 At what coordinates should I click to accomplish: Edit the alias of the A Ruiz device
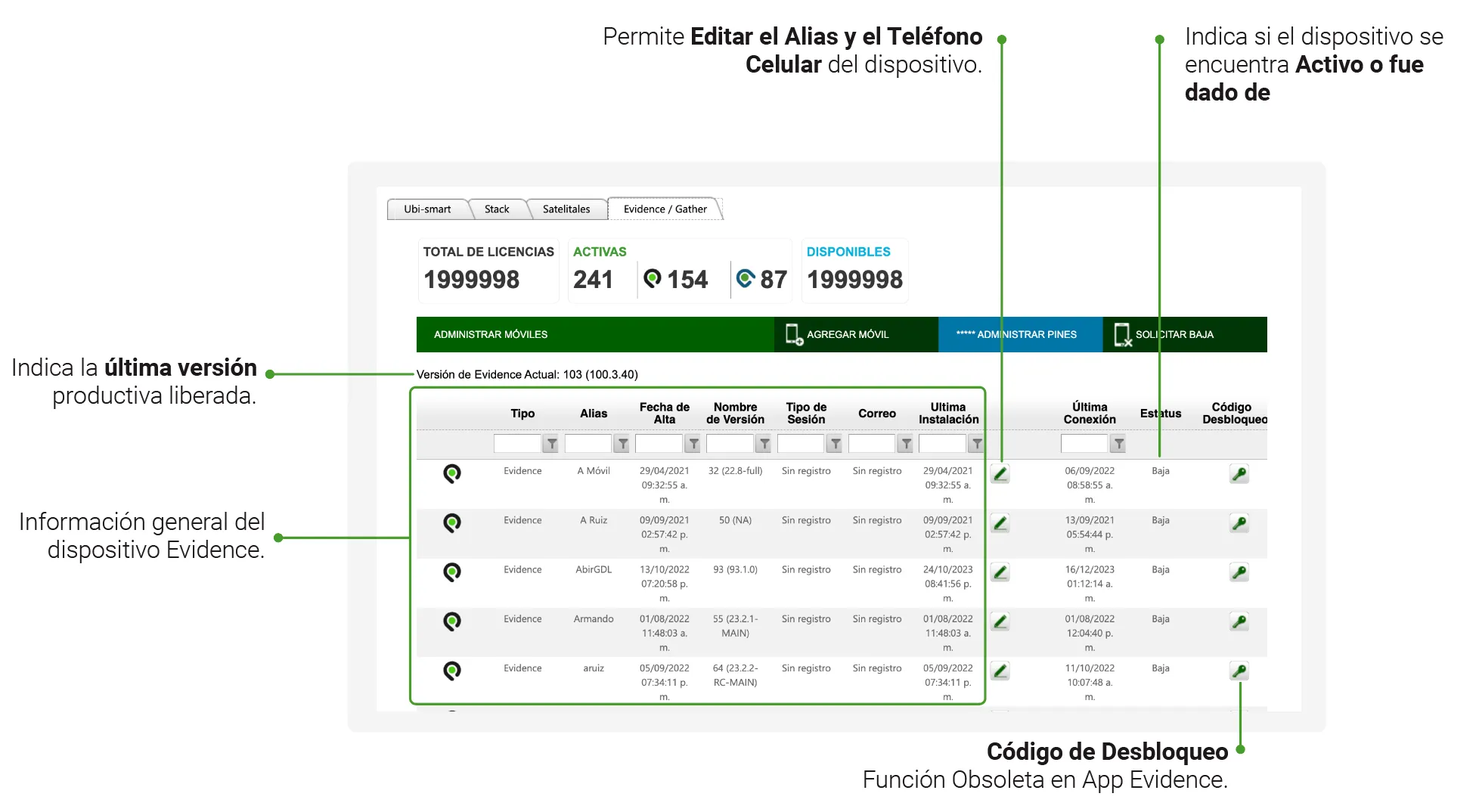pyautogui.click(x=1000, y=523)
